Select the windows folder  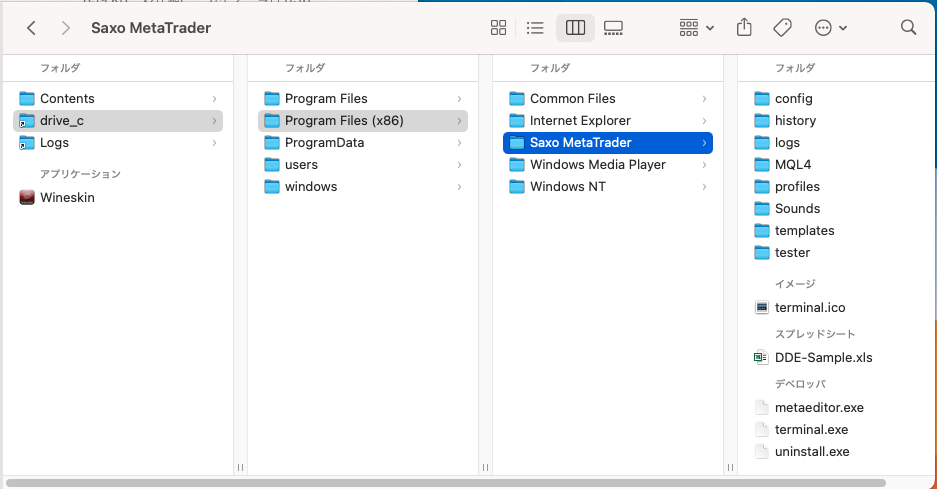[363, 187]
